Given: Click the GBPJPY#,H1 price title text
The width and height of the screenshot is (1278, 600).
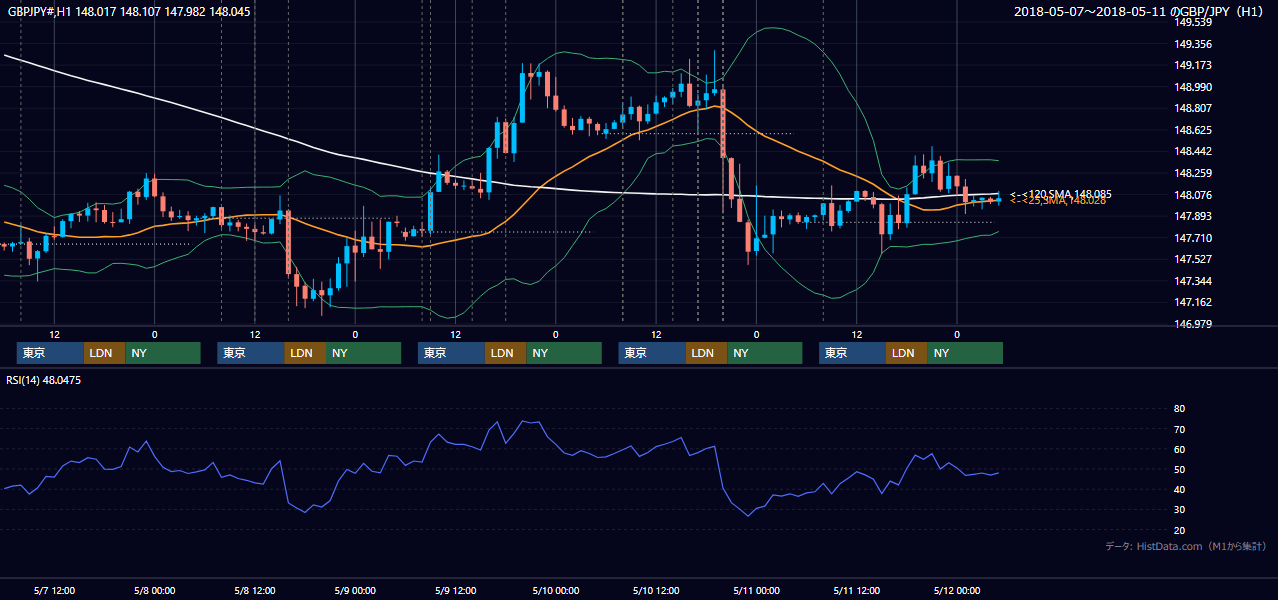Looking at the screenshot, I should (x=129, y=12).
